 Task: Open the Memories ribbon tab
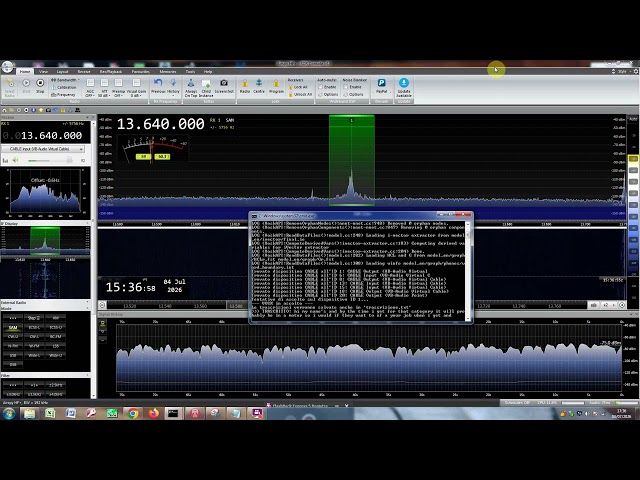tap(168, 71)
